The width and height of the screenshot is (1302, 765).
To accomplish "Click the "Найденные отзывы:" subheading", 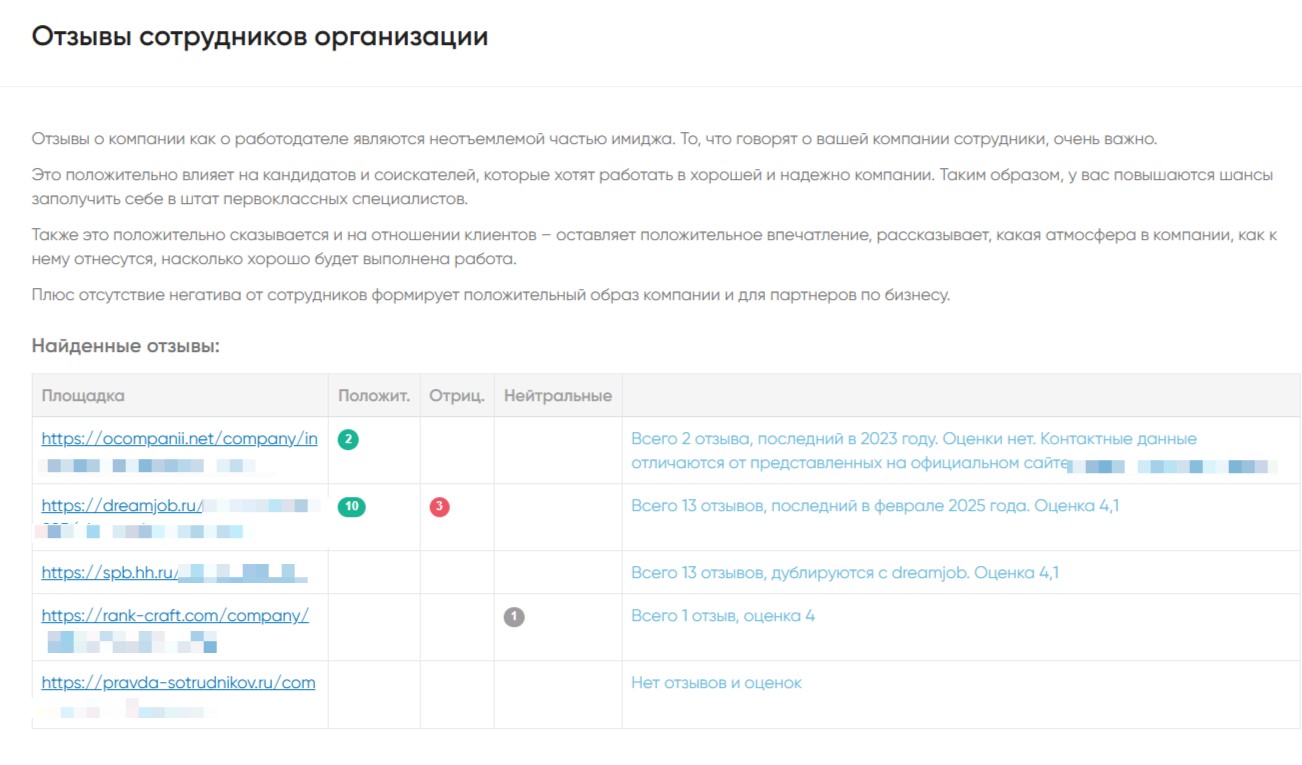I will coord(125,346).
